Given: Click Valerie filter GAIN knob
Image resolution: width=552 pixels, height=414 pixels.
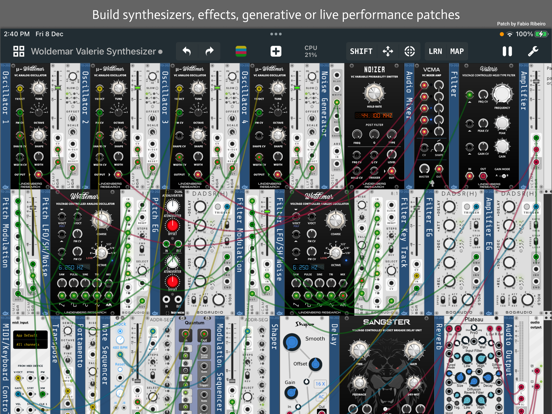Looking at the screenshot, I should click(x=502, y=146).
